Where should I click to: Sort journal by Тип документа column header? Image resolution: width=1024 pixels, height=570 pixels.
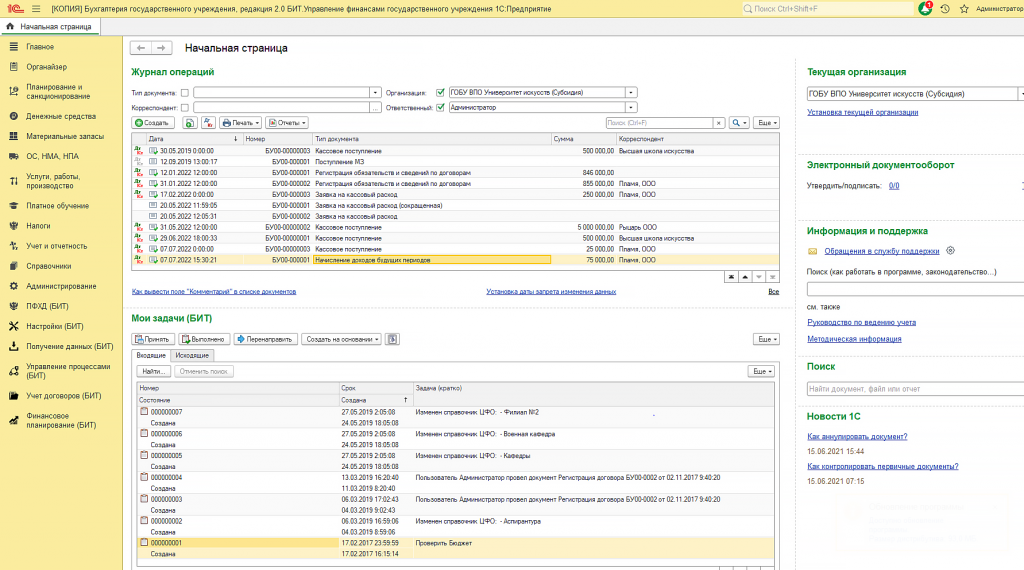point(432,139)
